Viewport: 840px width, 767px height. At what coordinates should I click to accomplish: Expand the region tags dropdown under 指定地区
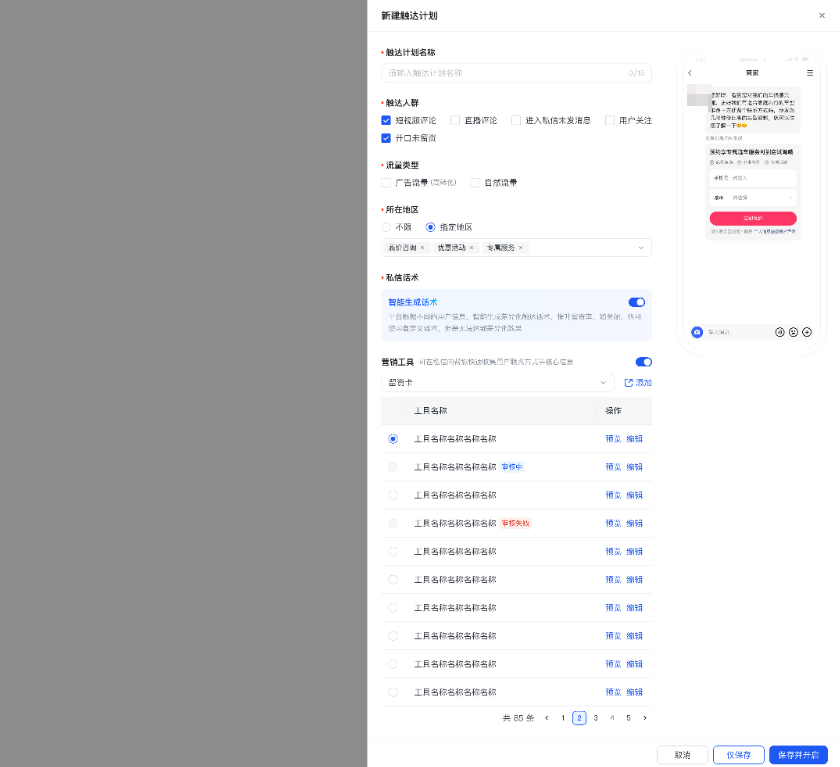coord(641,247)
